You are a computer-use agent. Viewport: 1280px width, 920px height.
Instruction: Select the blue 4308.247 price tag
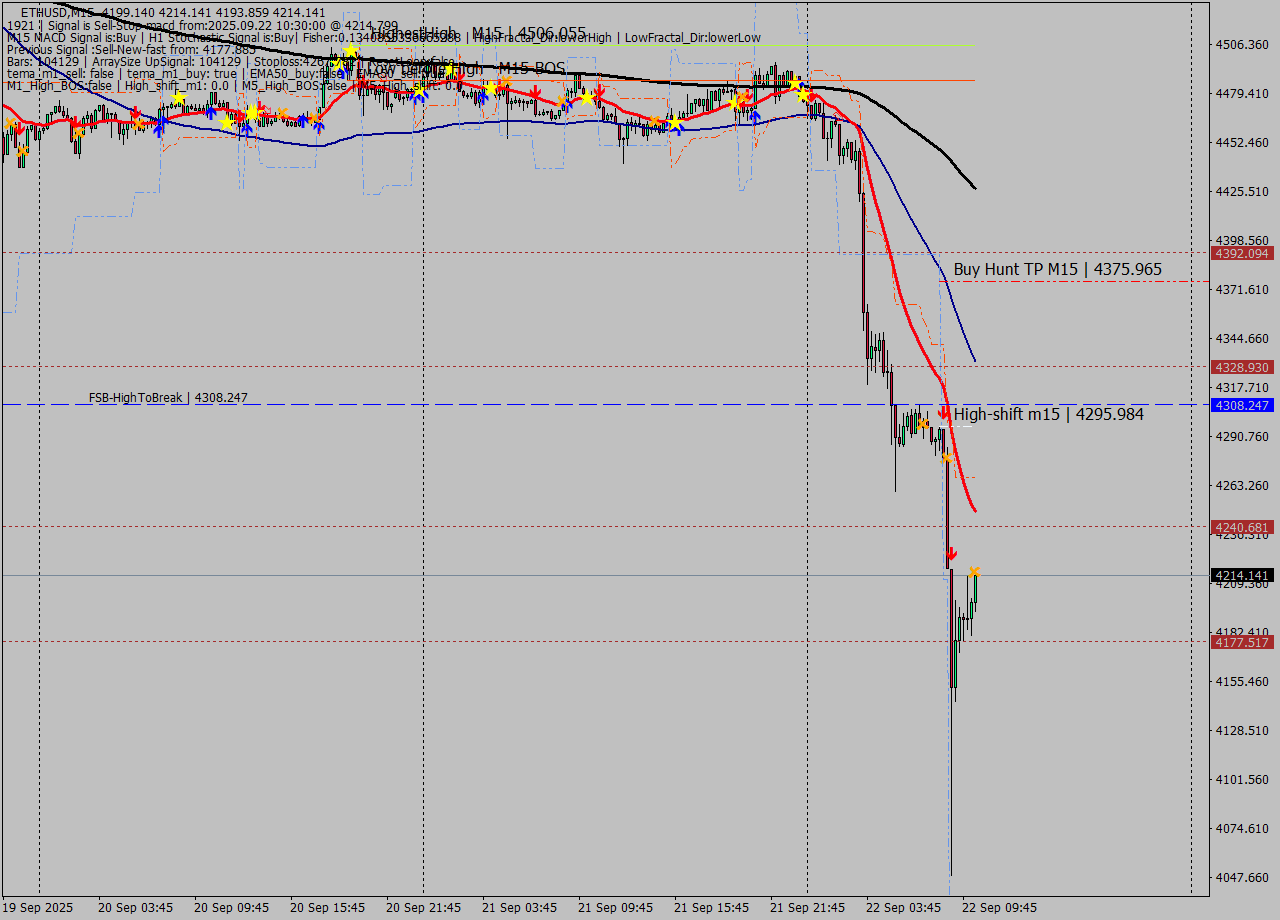click(x=1241, y=405)
